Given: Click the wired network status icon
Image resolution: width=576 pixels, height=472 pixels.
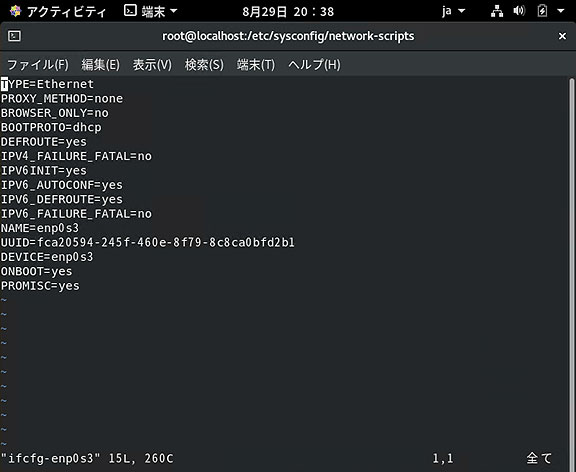Looking at the screenshot, I should point(497,11).
